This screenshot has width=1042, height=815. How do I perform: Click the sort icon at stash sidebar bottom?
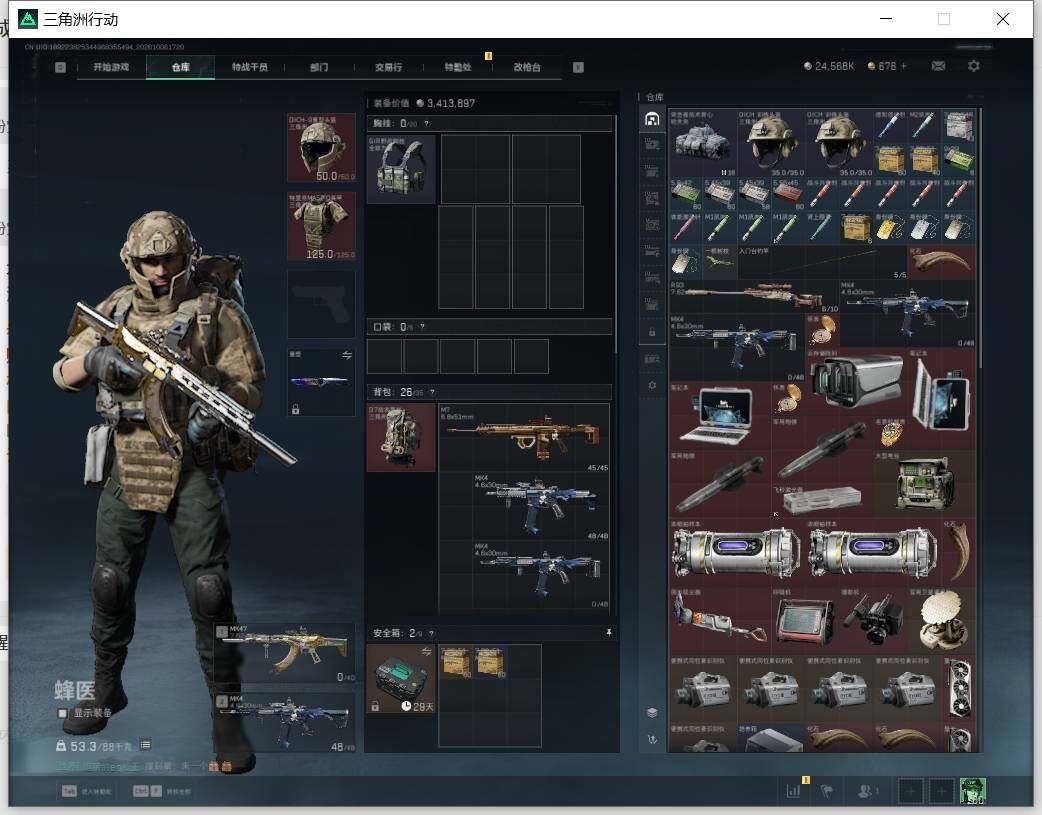[652, 739]
